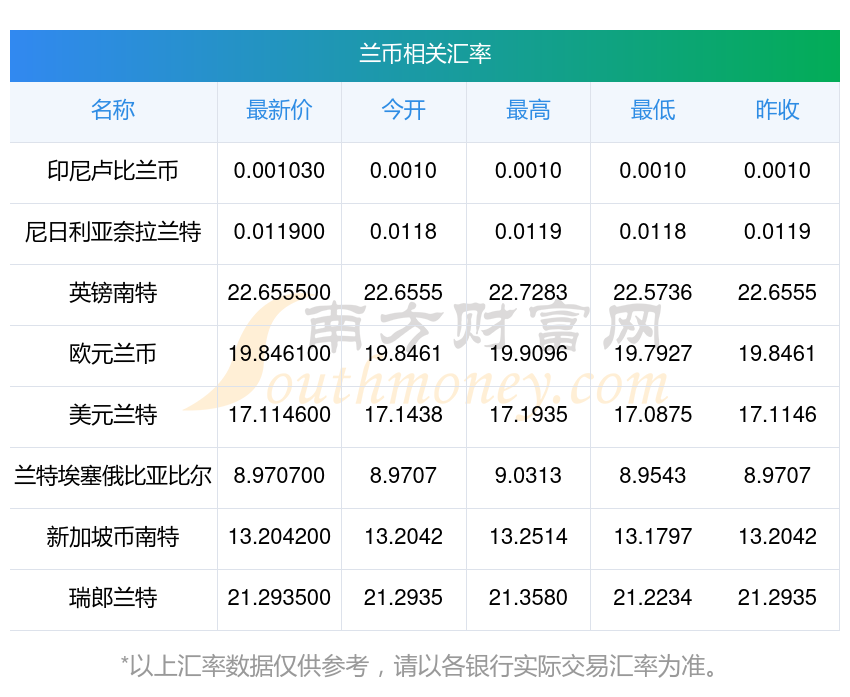The image size is (850, 697).
Task: Click the 最低 column header
Action: pyautogui.click(x=653, y=111)
